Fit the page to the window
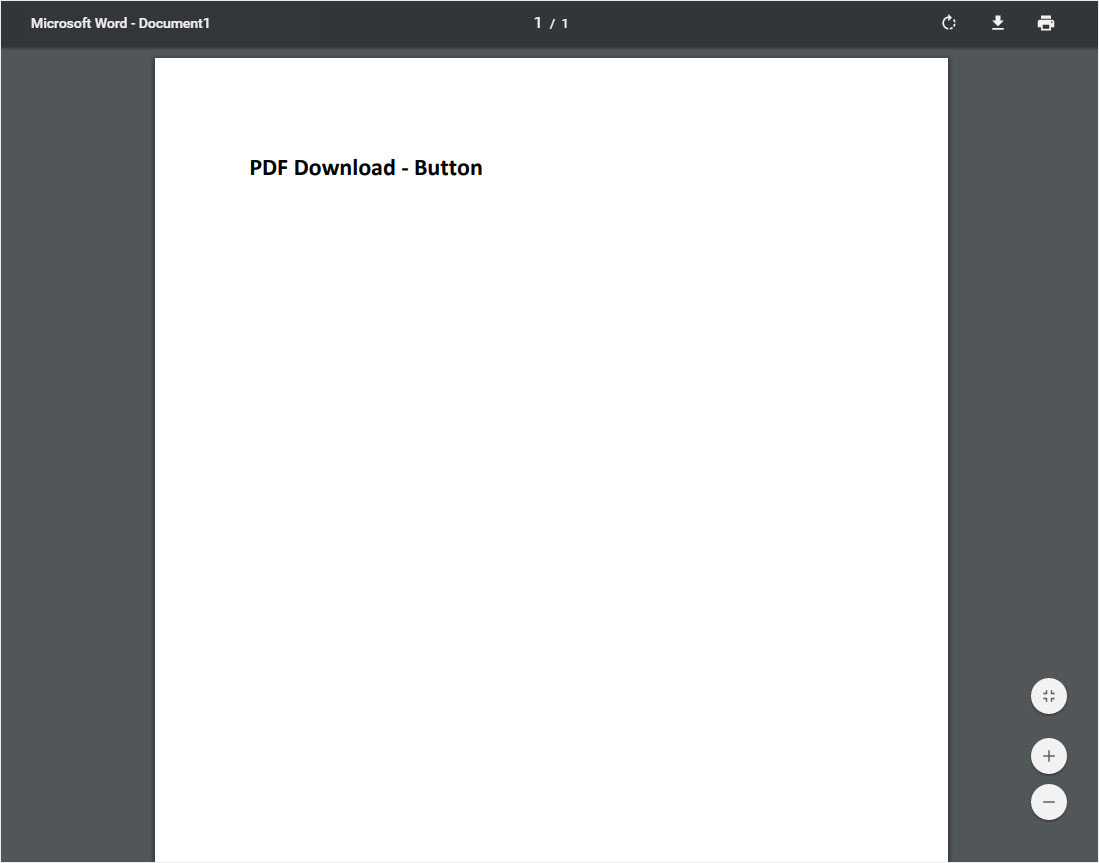 pyautogui.click(x=1049, y=696)
